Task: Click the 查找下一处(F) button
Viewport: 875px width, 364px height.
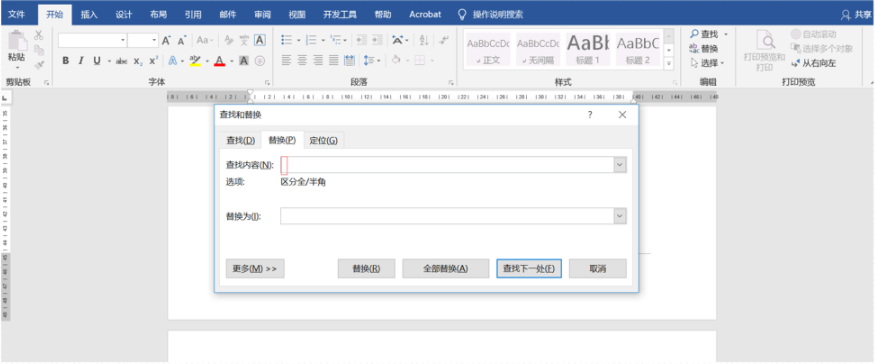Action: (528, 269)
